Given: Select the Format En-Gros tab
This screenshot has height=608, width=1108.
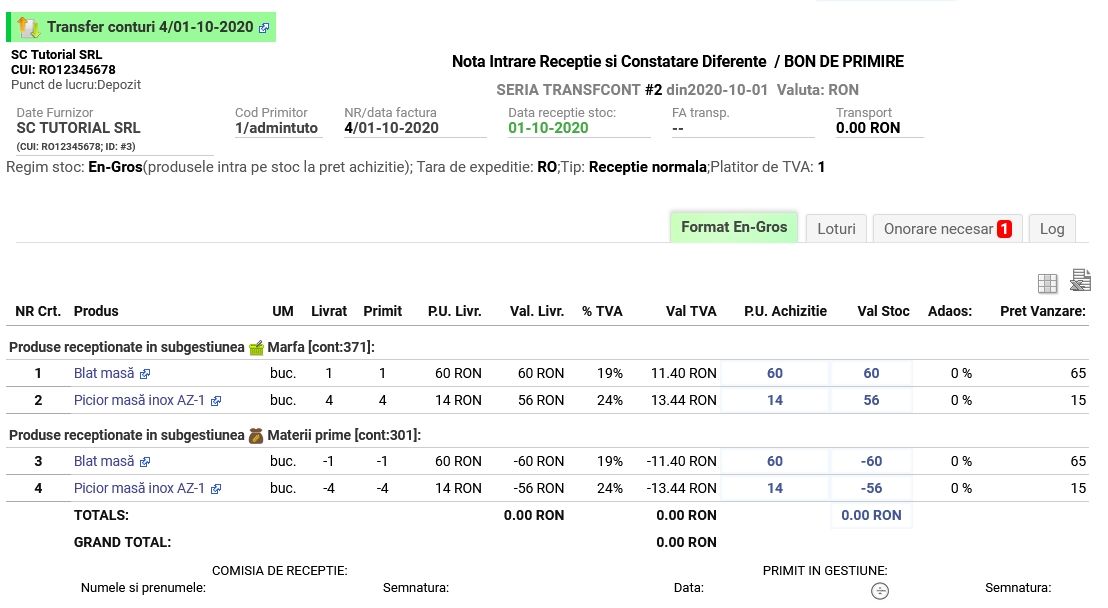Looking at the screenshot, I should 734,227.
